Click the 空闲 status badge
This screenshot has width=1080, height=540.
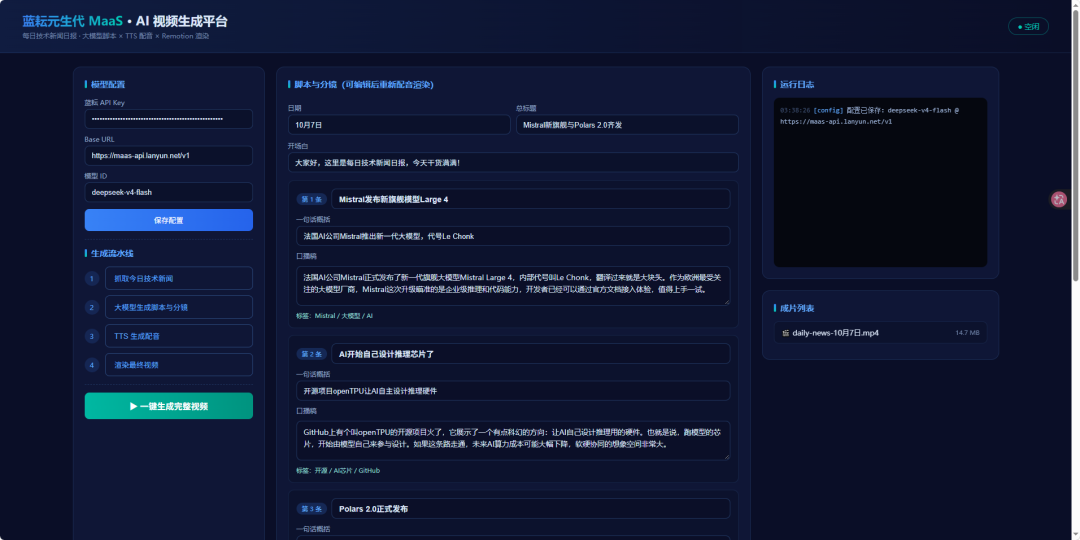[x=1028, y=27]
